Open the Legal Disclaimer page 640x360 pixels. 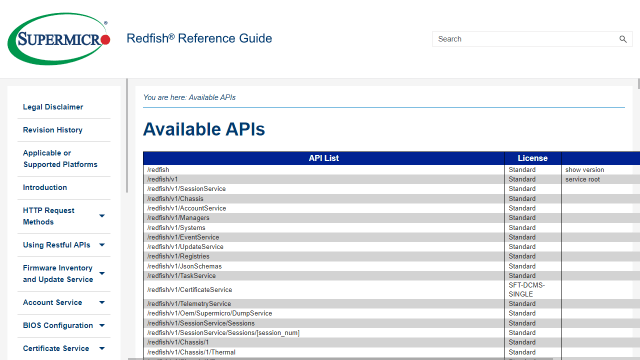pyautogui.click(x=53, y=107)
